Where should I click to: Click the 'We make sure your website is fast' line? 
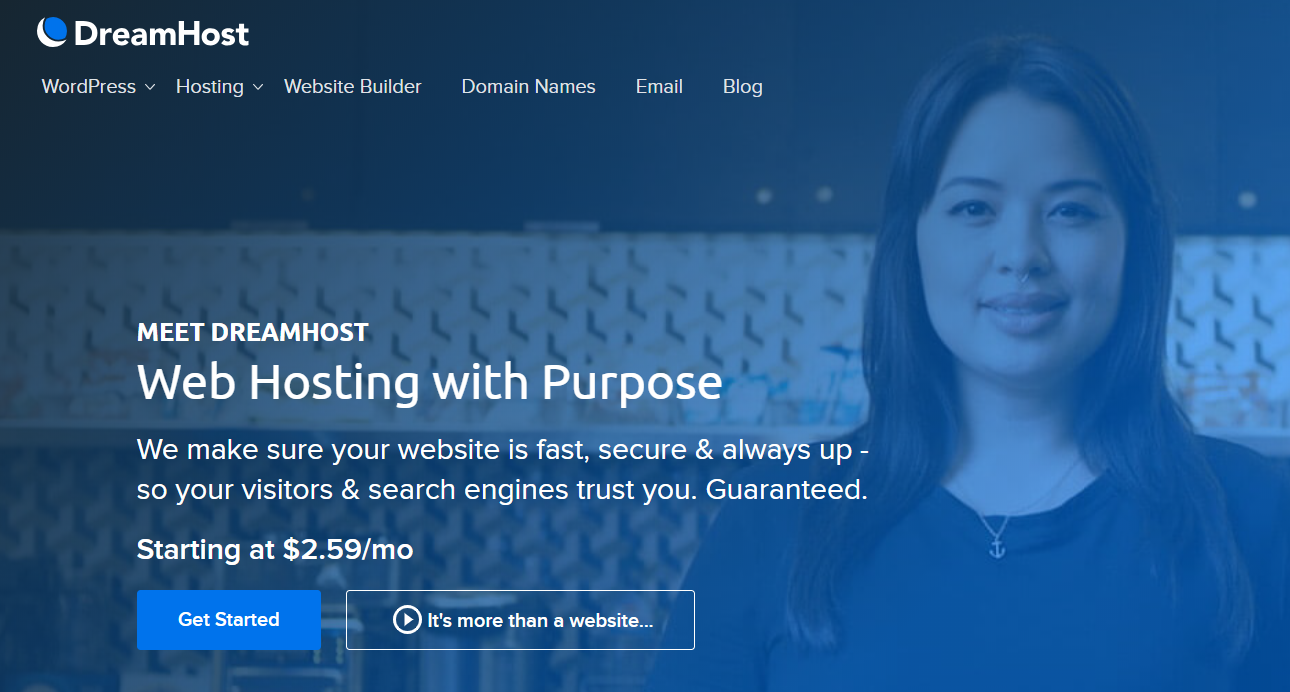coord(503,449)
